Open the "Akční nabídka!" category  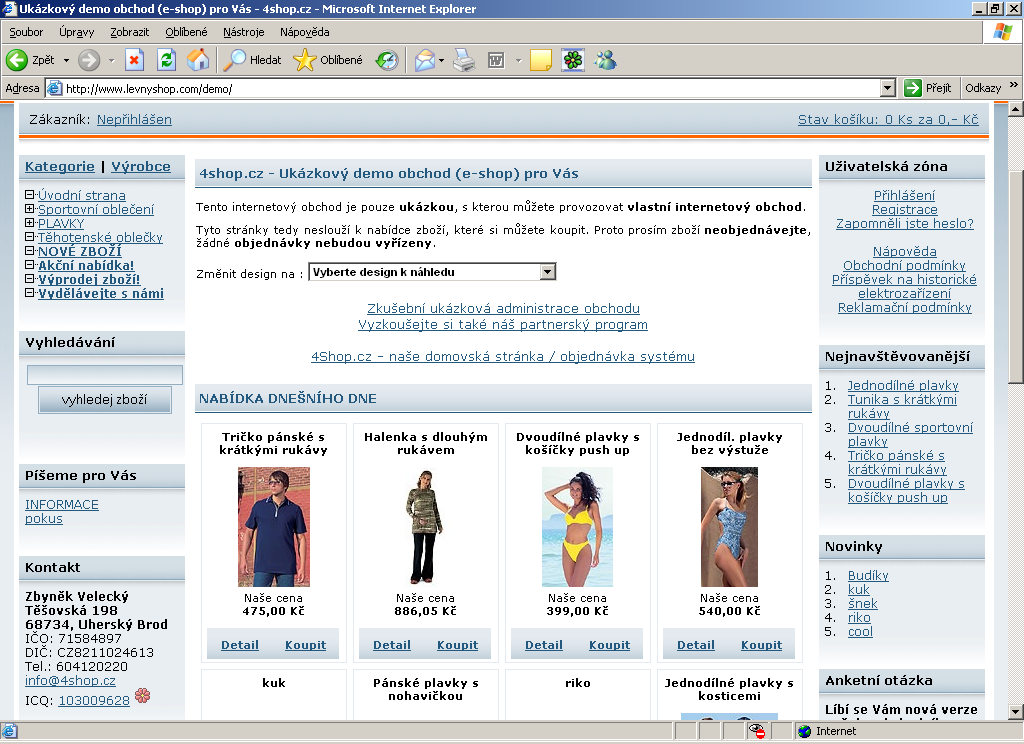[86, 265]
